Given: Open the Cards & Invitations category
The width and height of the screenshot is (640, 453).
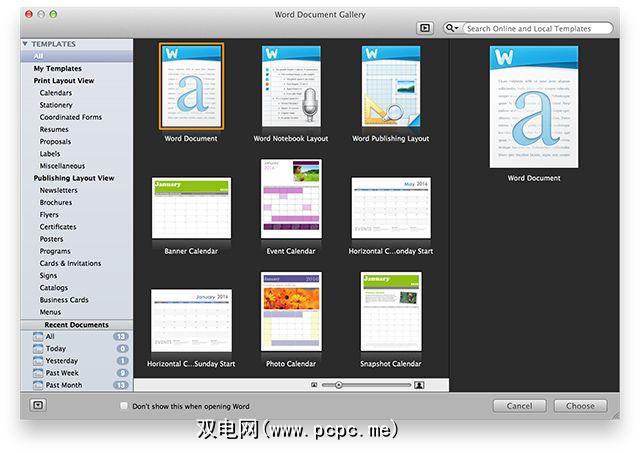Looking at the screenshot, I should click(70, 264).
